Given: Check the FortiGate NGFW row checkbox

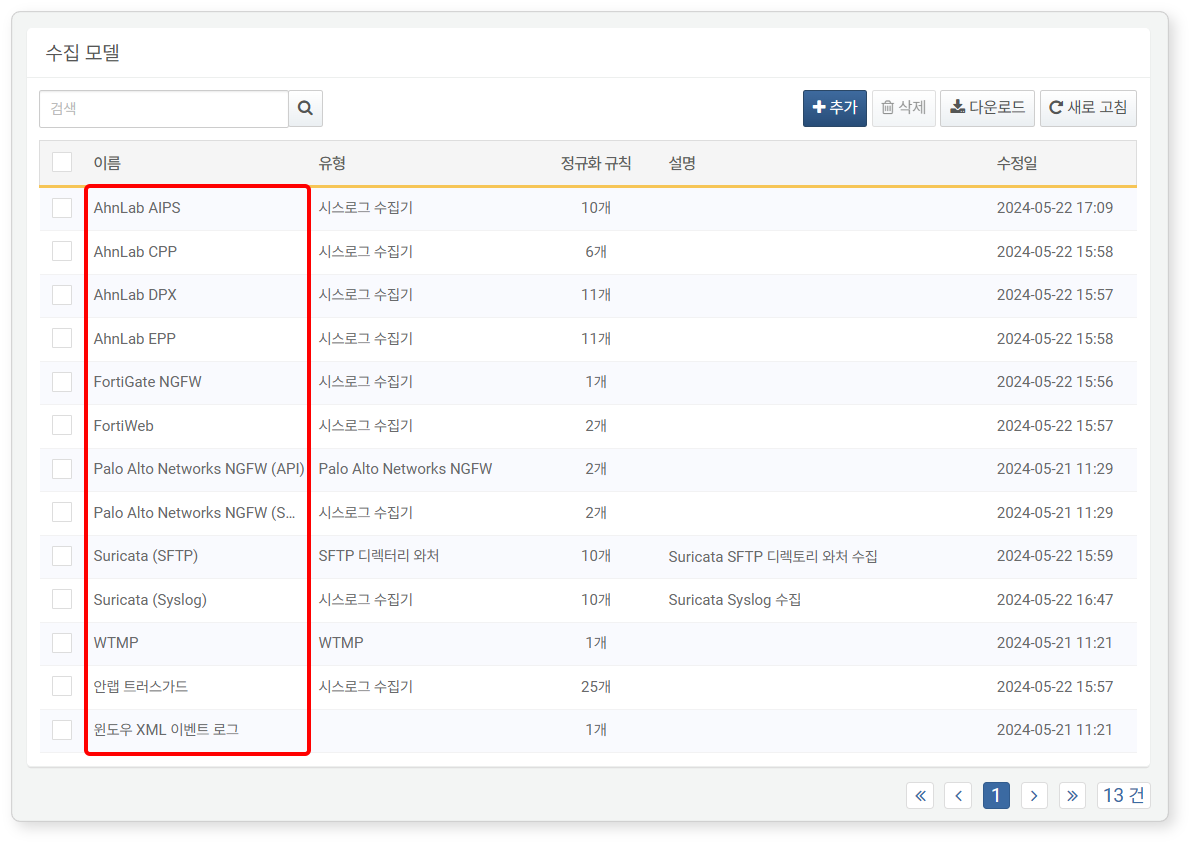Looking at the screenshot, I should click(62, 382).
